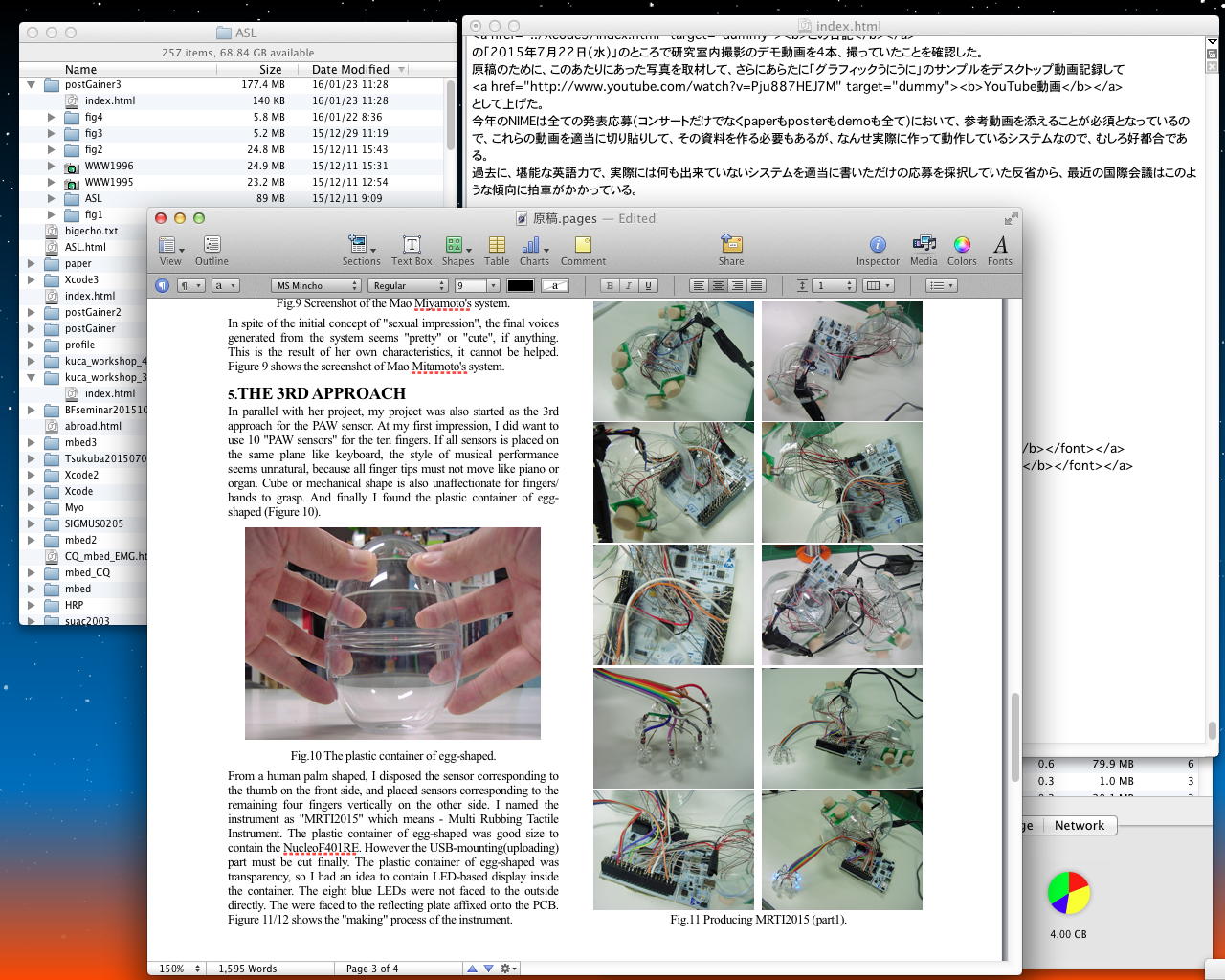Center align the text
Screen dimensions: 1225x980
click(x=718, y=285)
